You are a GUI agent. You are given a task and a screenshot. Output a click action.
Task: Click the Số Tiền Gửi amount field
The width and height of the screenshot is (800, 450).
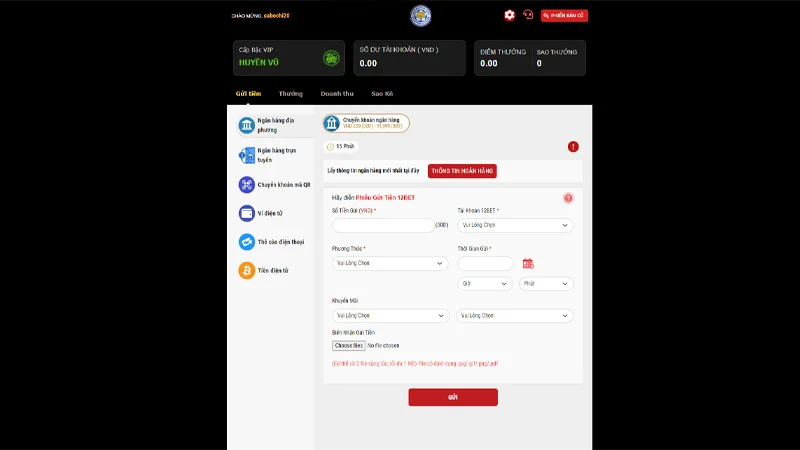[x=383, y=225]
